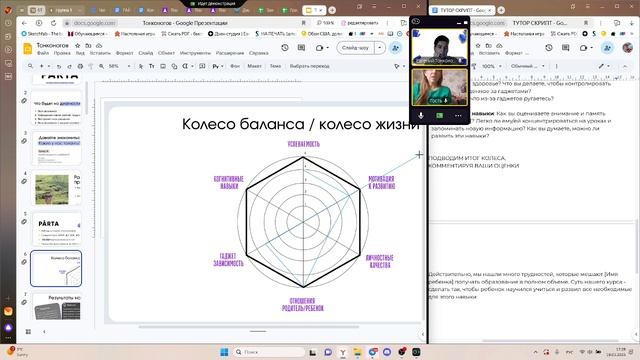Open Файл menu in Slides
Screen dimensions: 640x360
click(43, 53)
